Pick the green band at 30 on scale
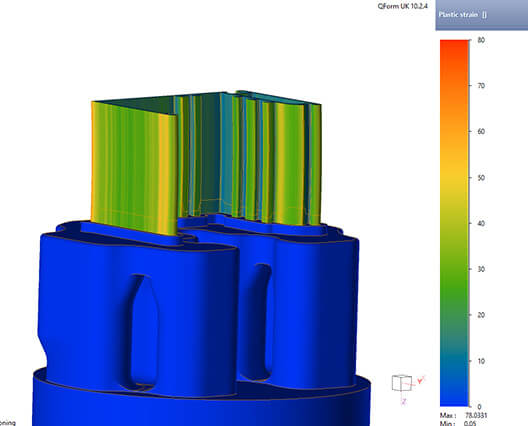 coord(454,269)
